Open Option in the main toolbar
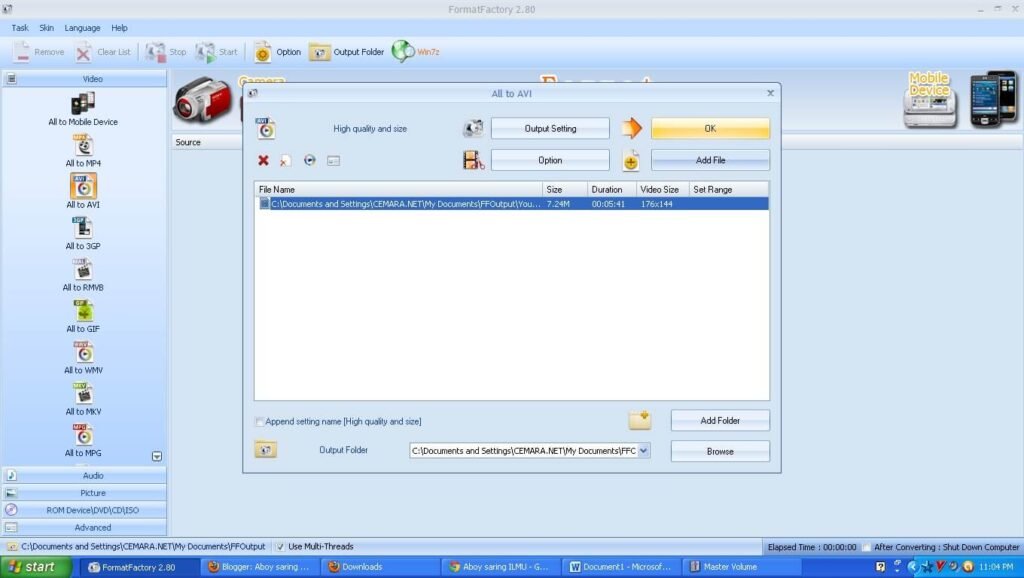The height and width of the screenshot is (578, 1024). click(277, 52)
